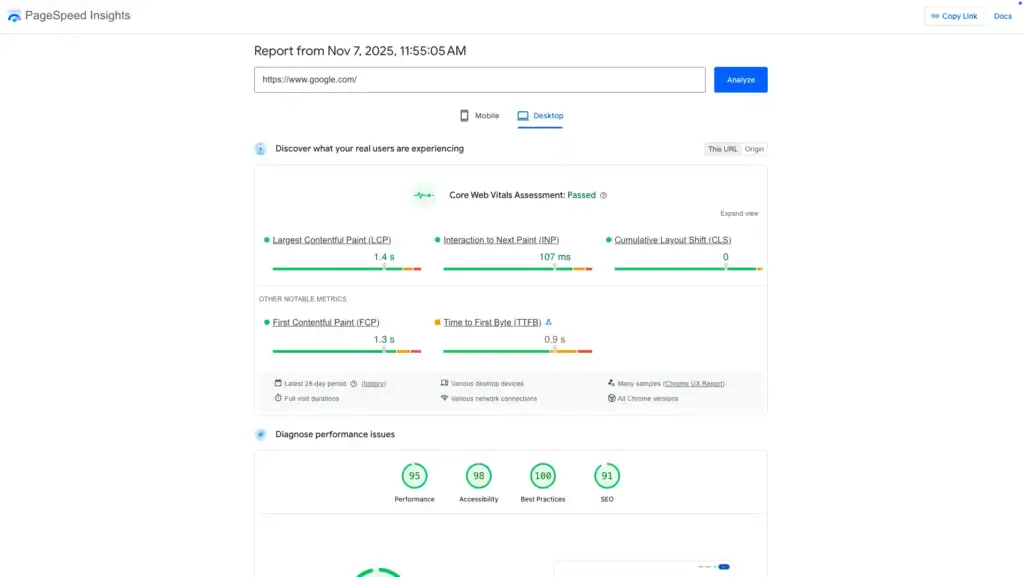This screenshot has width=1024, height=577.
Task: Click the calendar icon beside Latest 28-day period
Action: coord(279,383)
